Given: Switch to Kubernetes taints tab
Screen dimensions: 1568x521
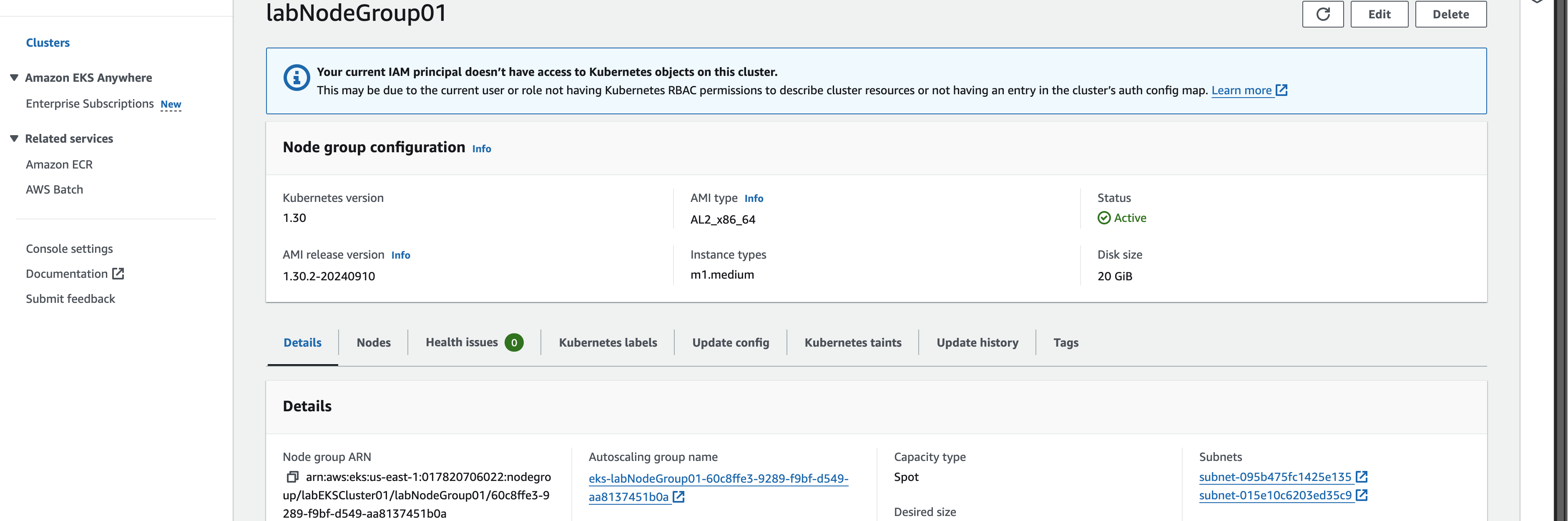Looking at the screenshot, I should click(853, 342).
